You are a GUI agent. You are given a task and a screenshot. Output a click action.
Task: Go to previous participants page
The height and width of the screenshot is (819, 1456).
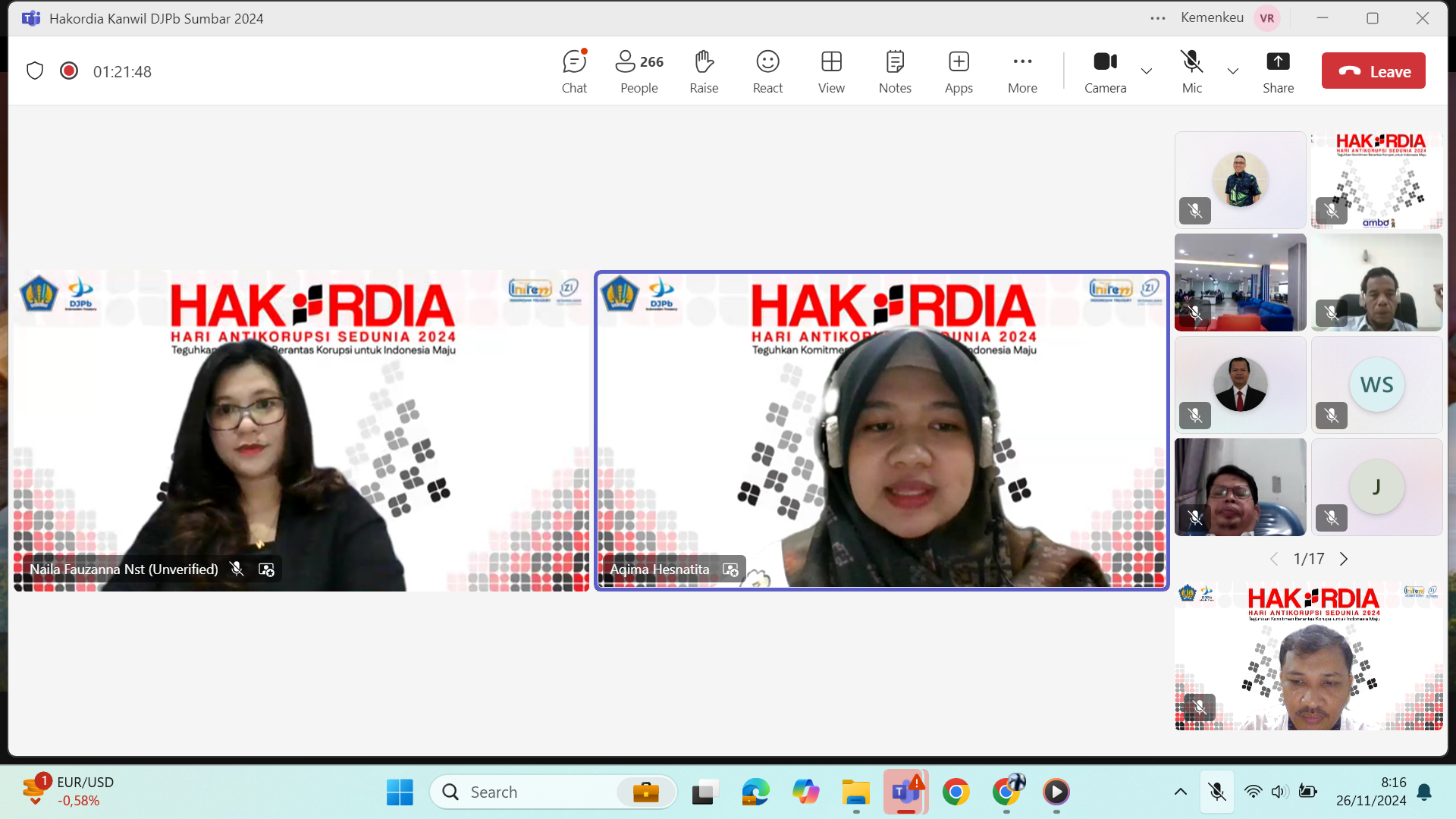[x=1274, y=559]
